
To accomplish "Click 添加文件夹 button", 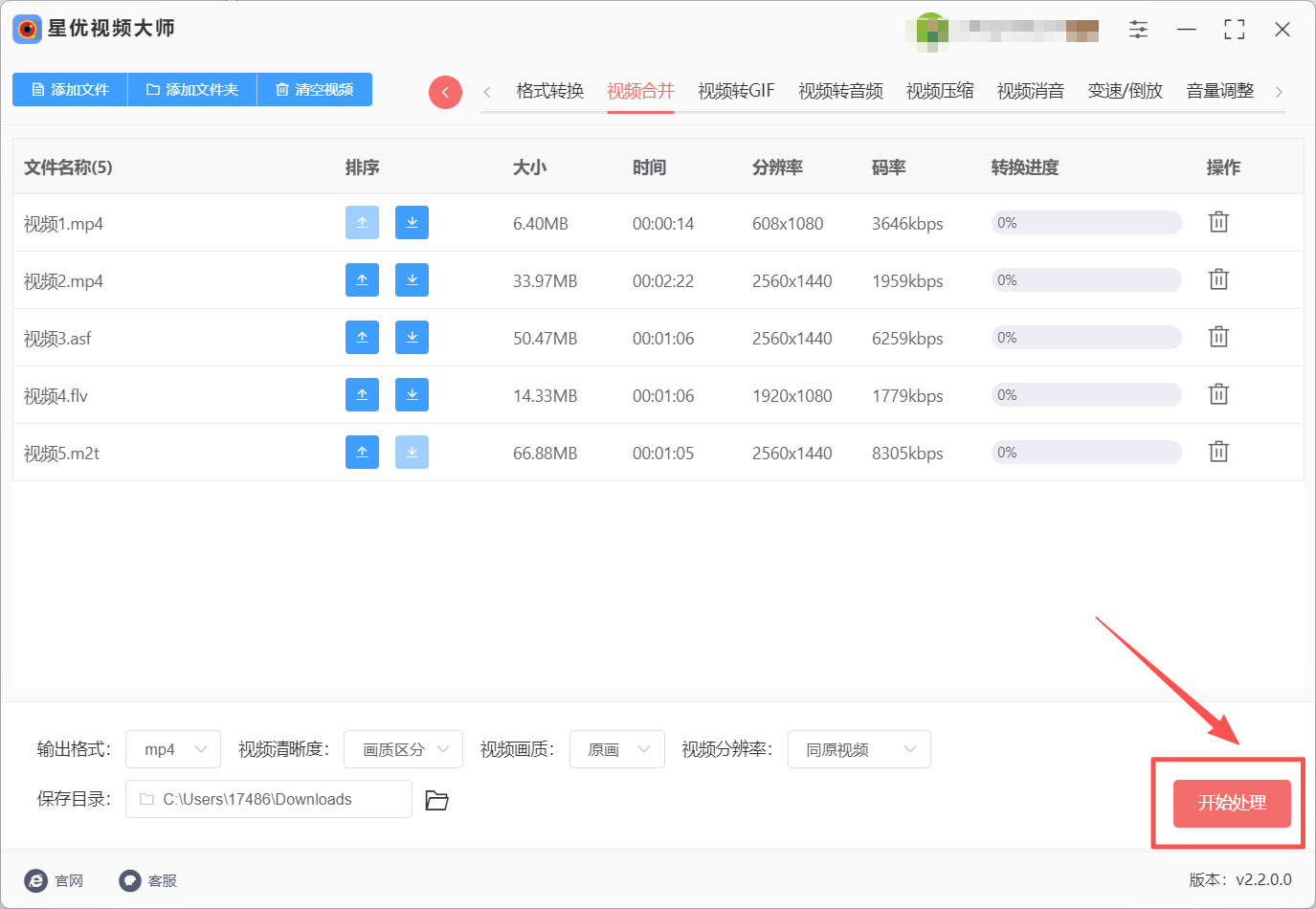I will [x=192, y=89].
